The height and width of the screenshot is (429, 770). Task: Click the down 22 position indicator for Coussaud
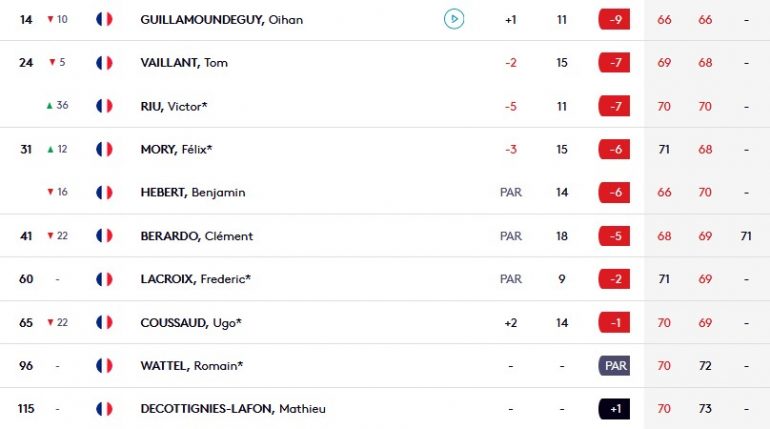(57, 322)
